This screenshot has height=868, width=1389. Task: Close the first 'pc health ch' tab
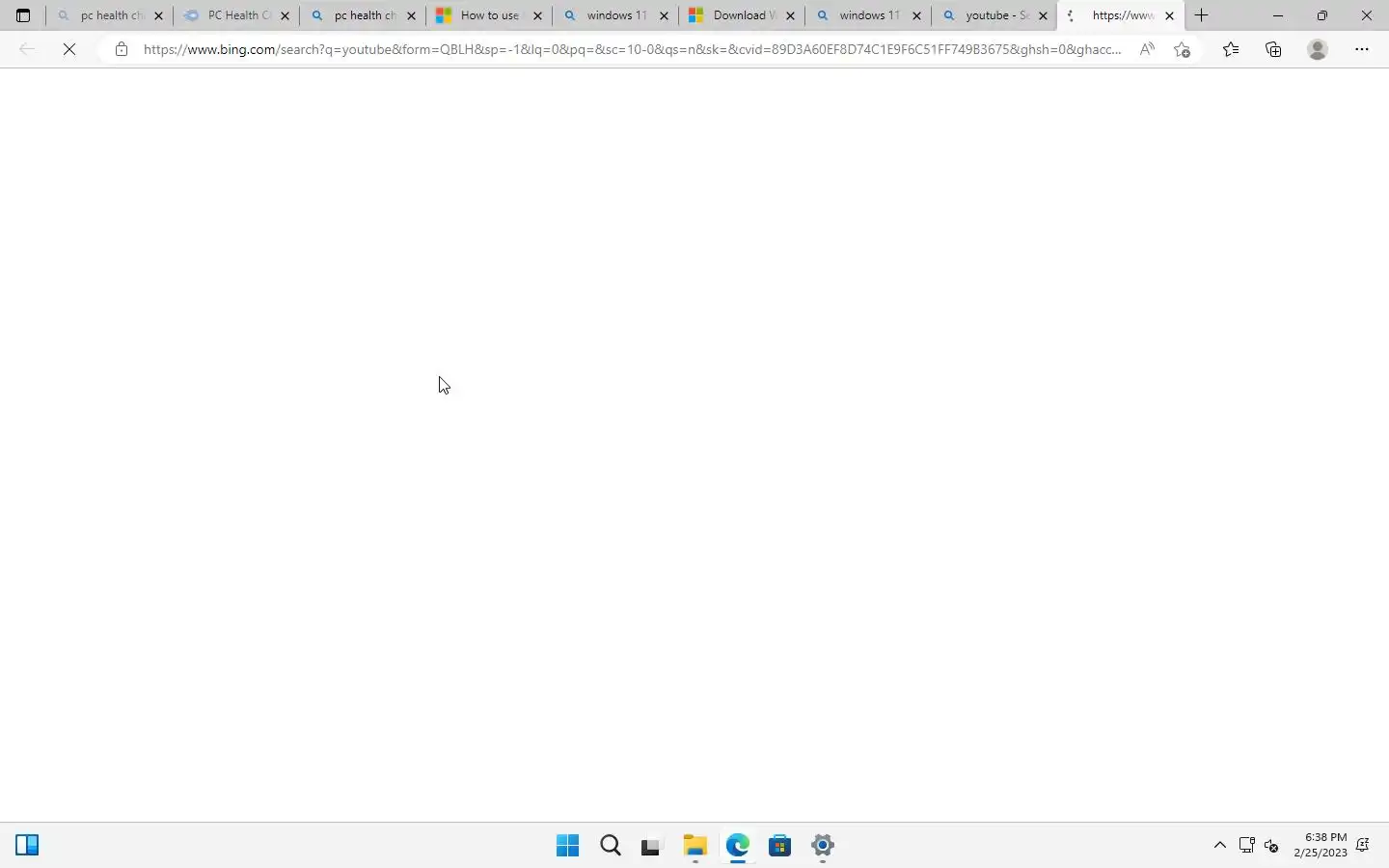158,15
